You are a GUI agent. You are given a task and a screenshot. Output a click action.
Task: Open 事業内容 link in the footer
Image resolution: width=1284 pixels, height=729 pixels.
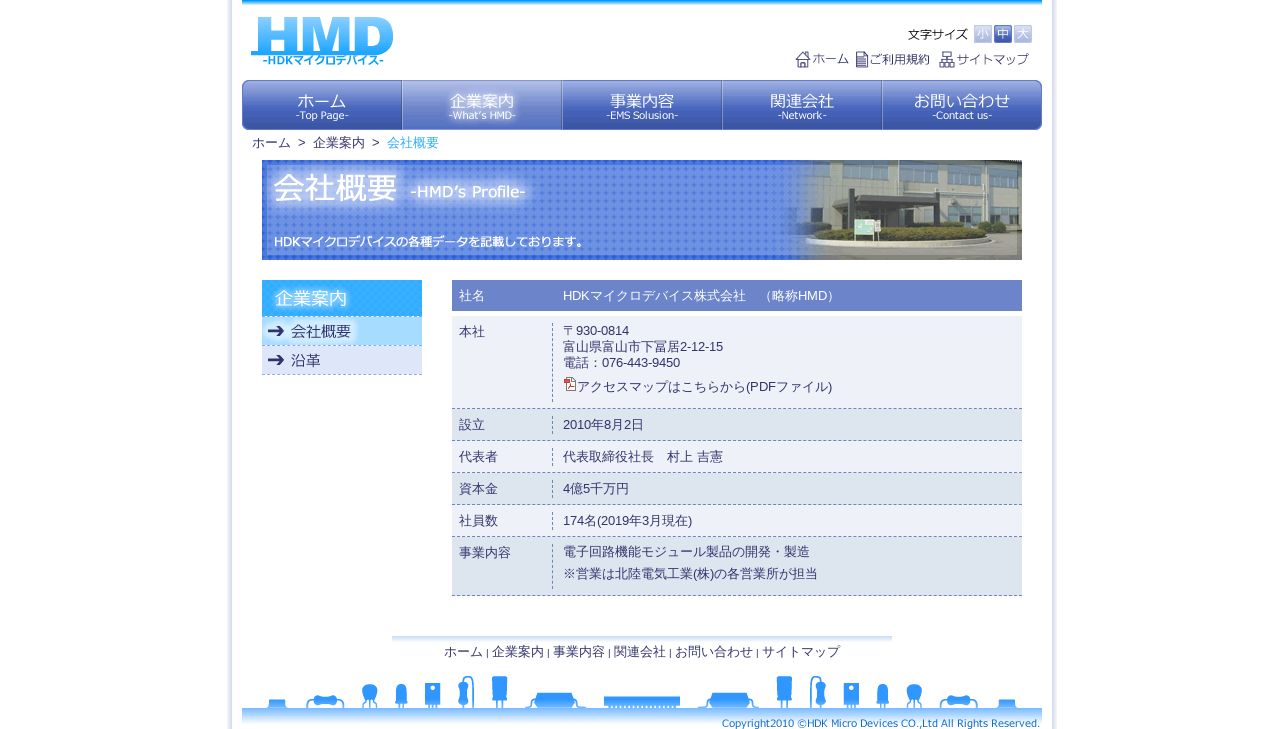point(579,652)
